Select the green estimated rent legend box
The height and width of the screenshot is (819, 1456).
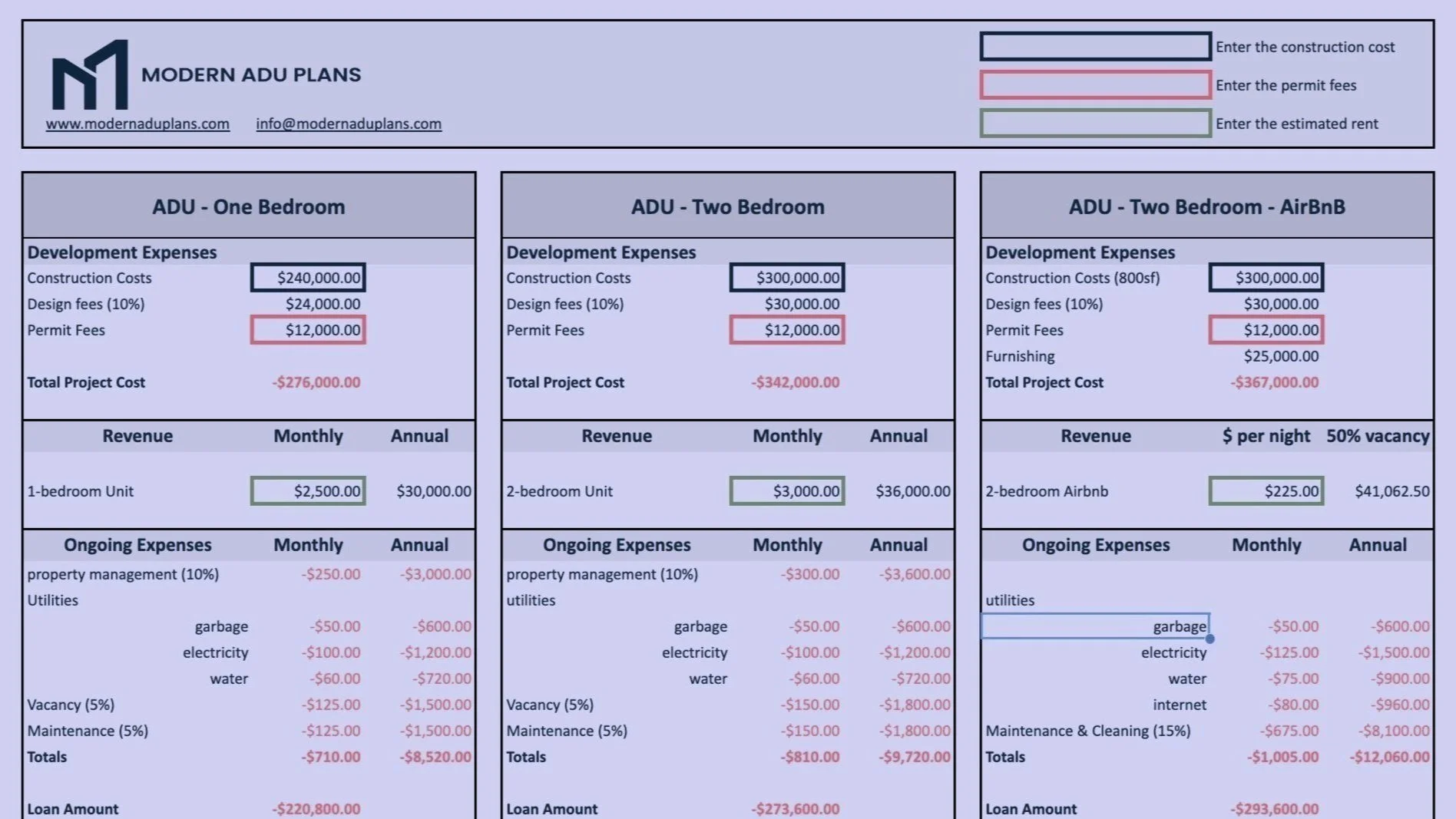pyautogui.click(x=1095, y=124)
